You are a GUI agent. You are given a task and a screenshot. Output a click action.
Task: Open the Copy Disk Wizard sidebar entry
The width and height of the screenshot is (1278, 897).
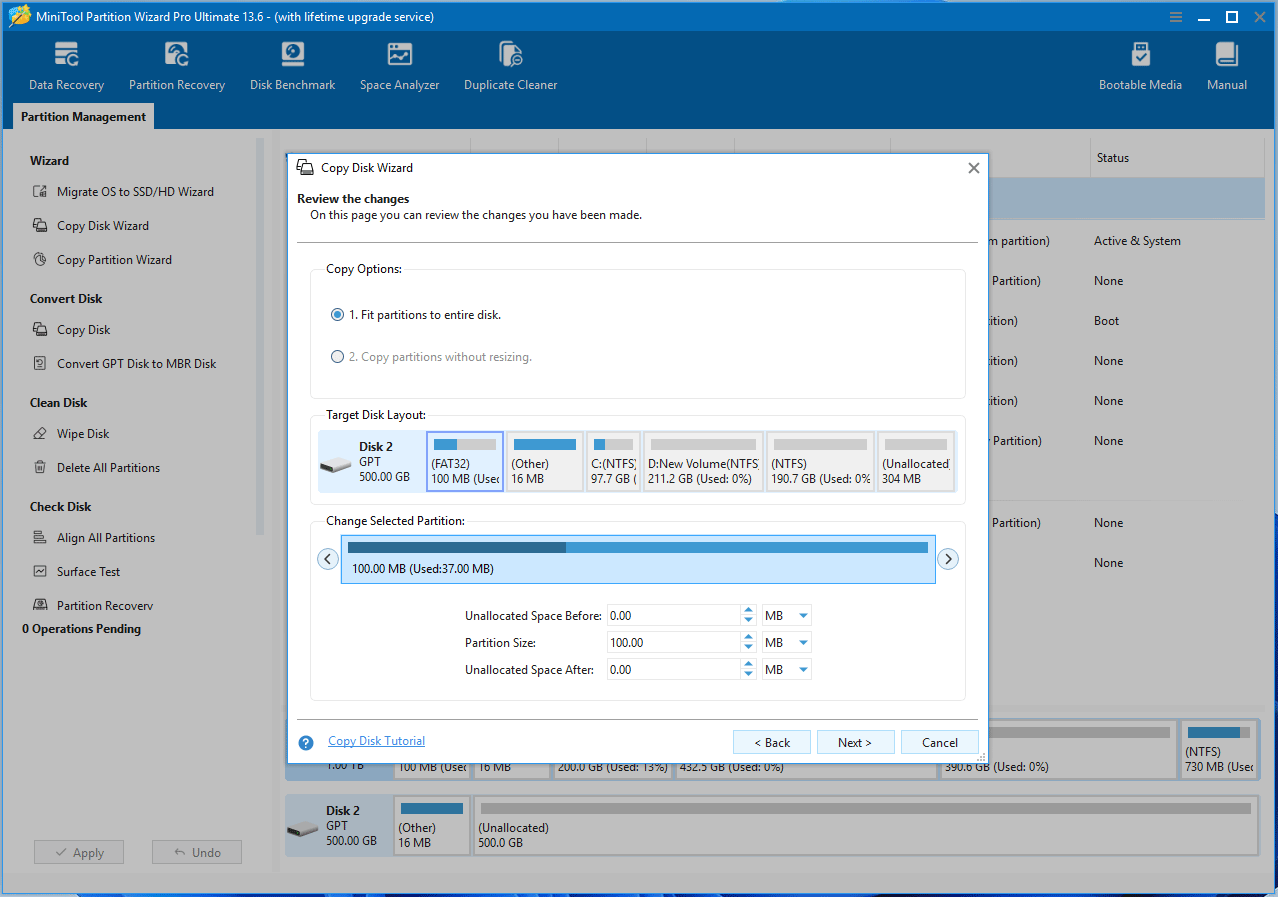tap(103, 226)
